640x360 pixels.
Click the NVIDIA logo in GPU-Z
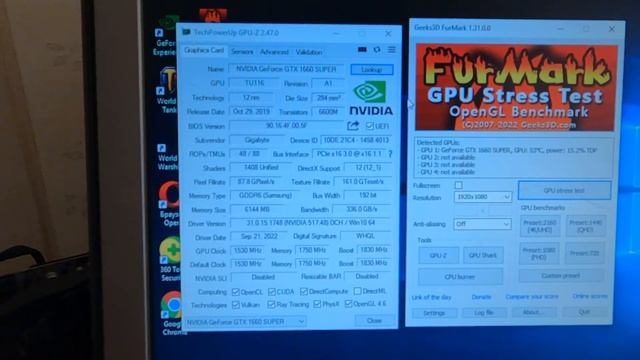(370, 98)
